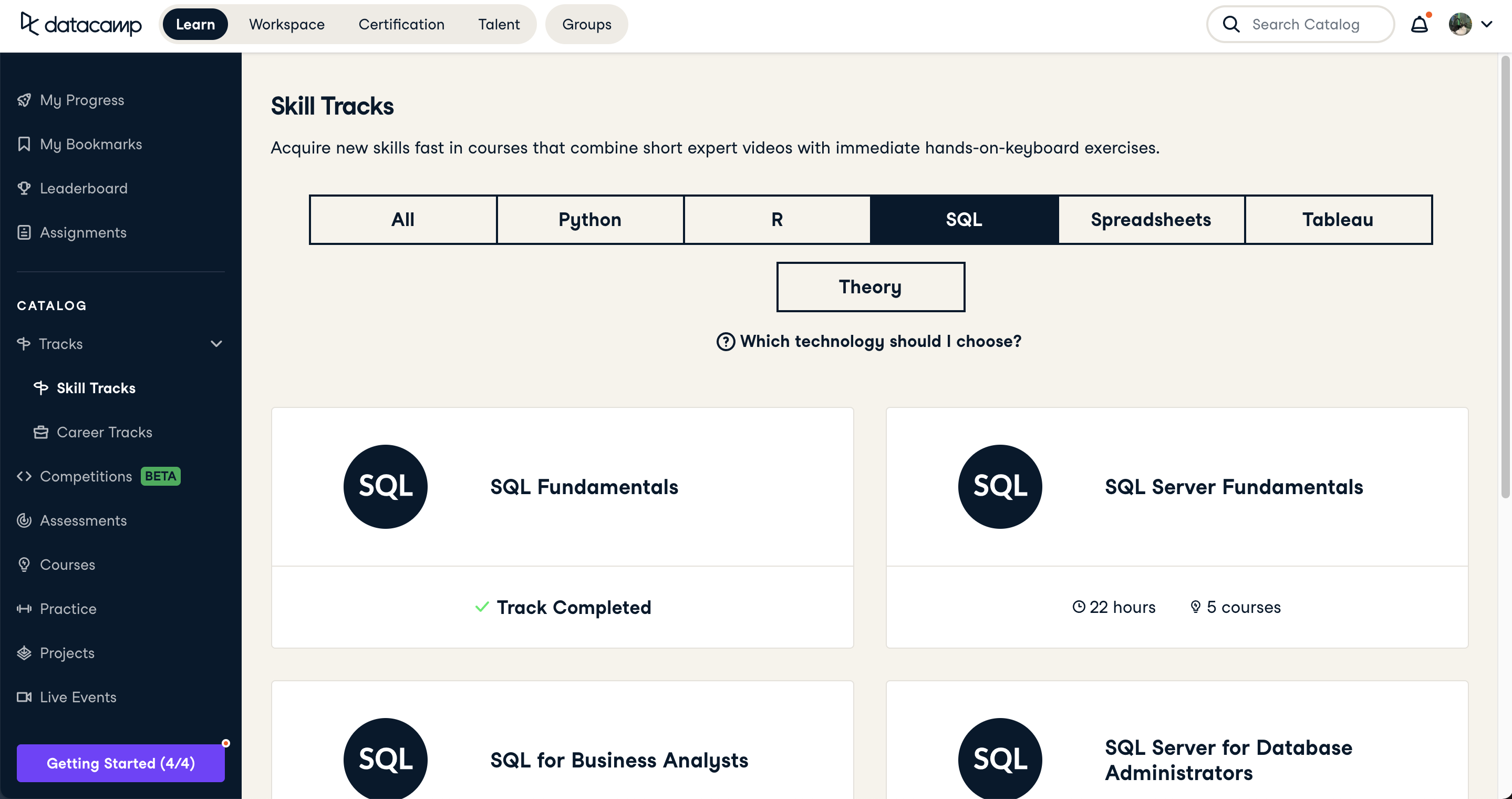
Task: Click the Live Events camera icon
Action: click(24, 697)
